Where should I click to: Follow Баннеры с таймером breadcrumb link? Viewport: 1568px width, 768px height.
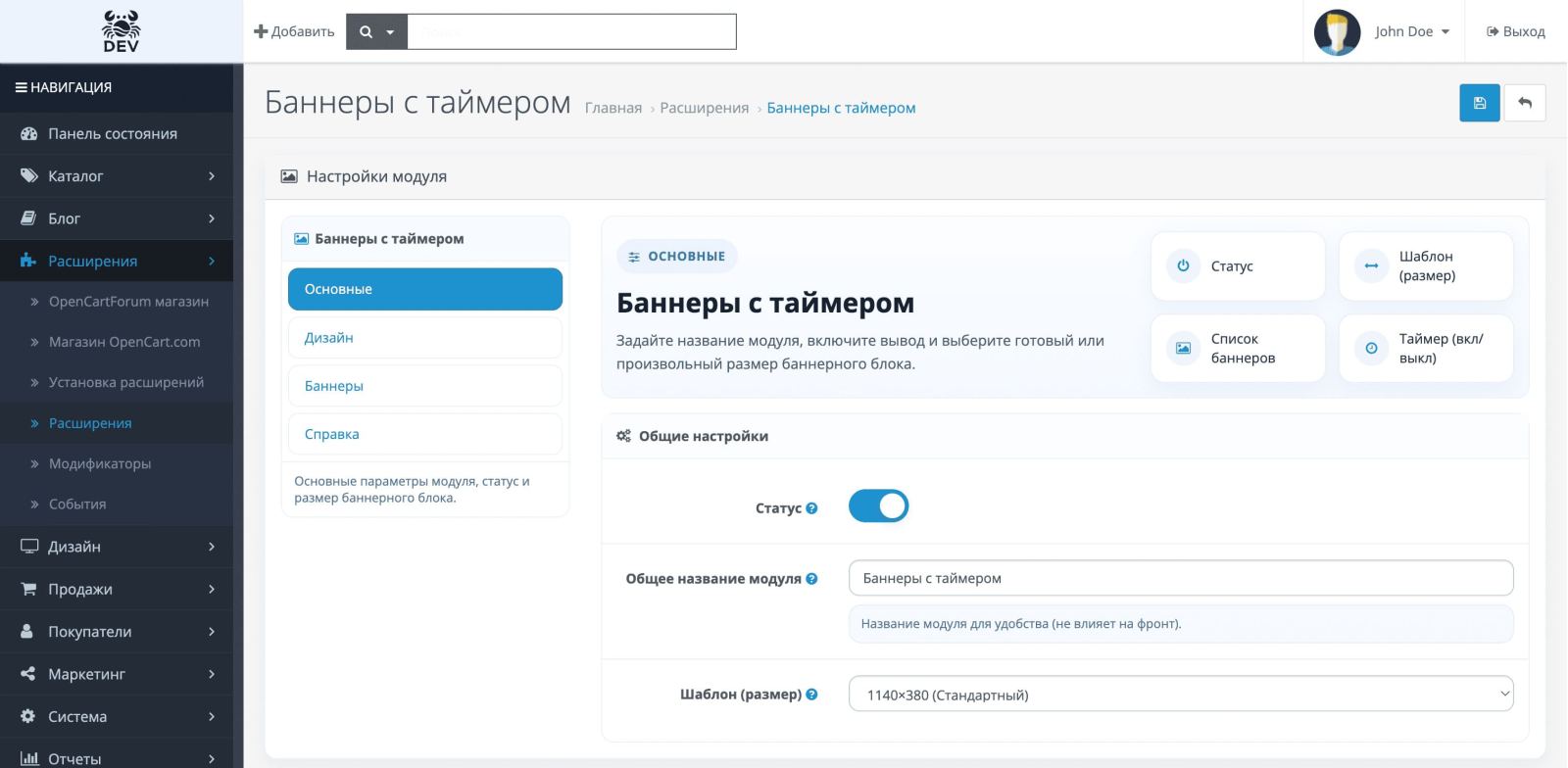[x=841, y=108]
